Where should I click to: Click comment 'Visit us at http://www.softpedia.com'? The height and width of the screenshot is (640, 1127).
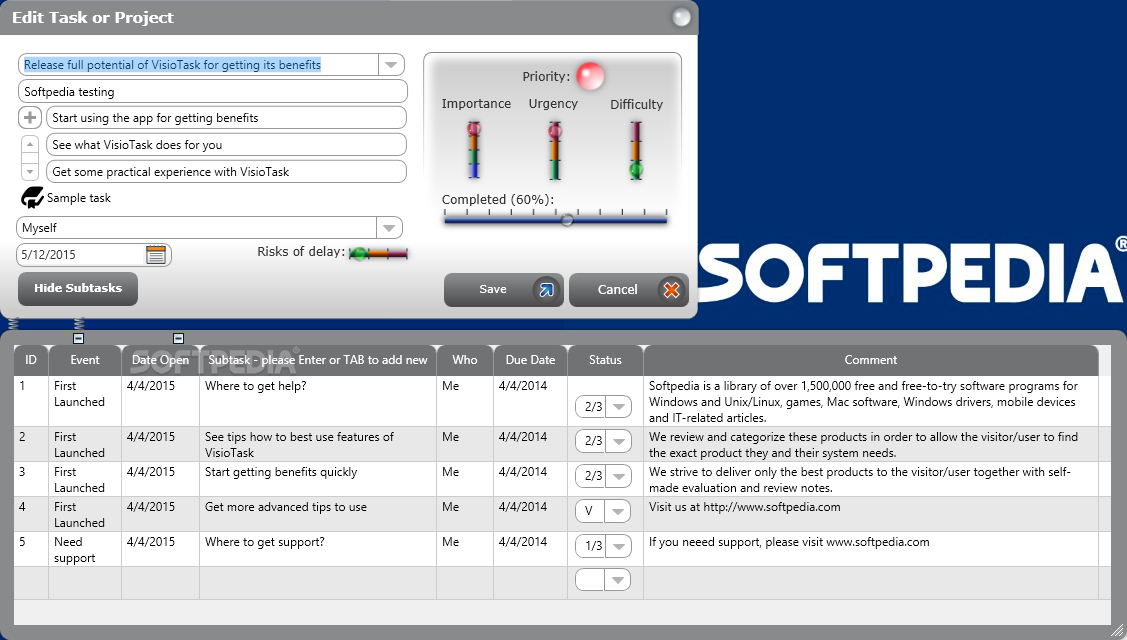point(745,507)
